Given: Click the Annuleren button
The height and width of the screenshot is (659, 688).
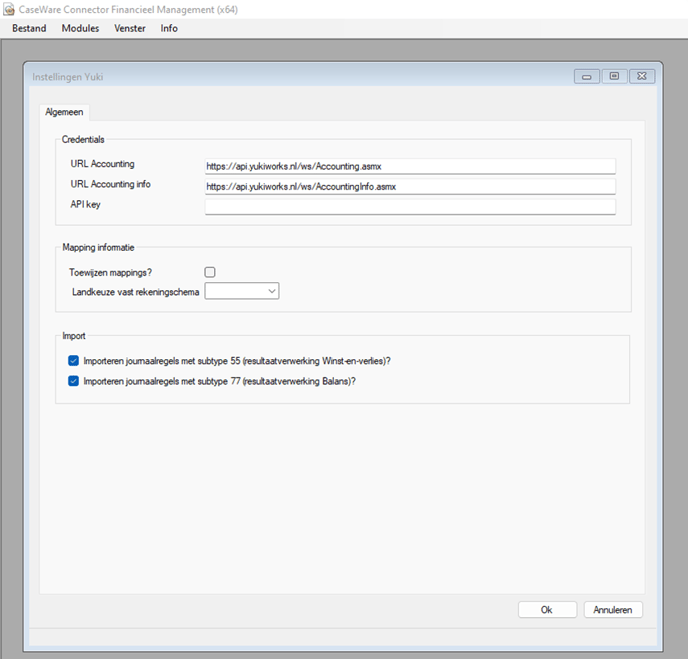Looking at the screenshot, I should pos(613,610).
